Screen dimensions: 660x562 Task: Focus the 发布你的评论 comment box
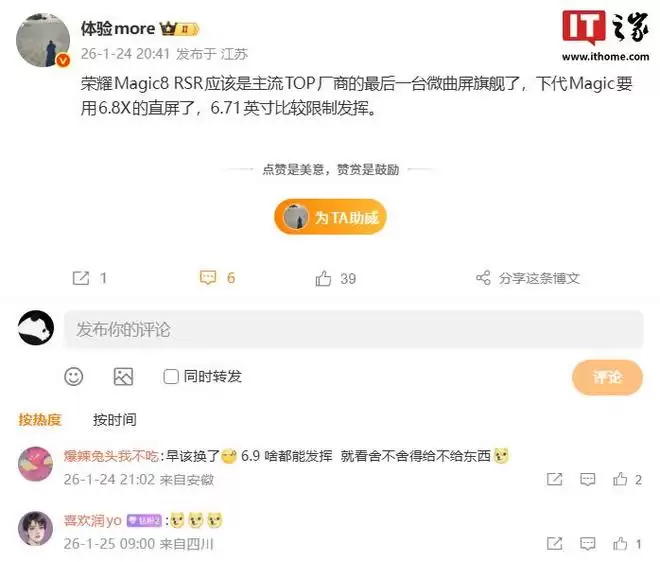354,329
